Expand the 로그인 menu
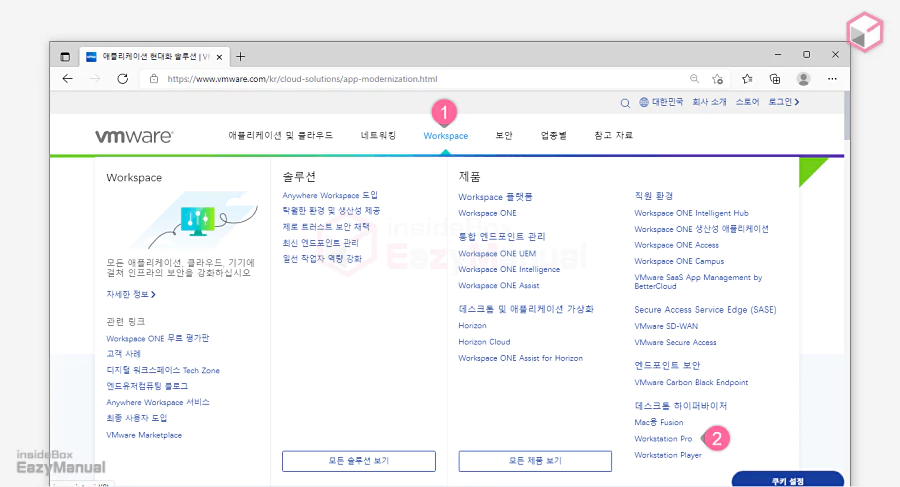This screenshot has height=487, width=900. [783, 102]
